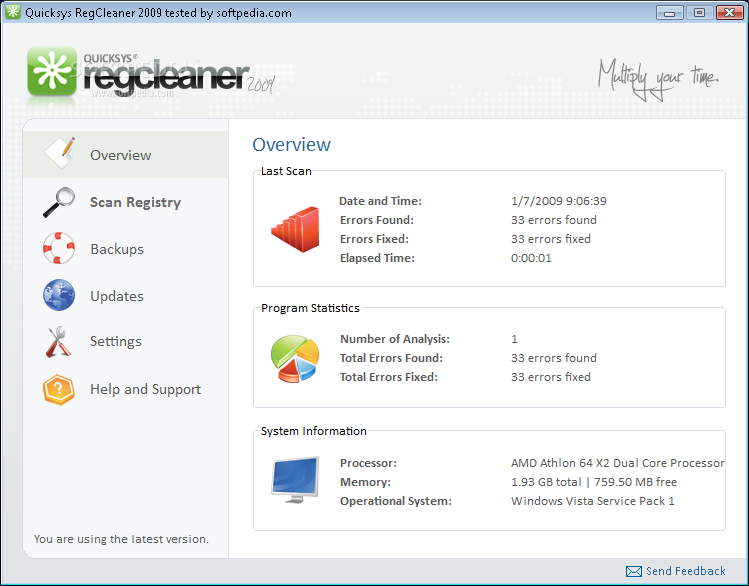Click the Send Feedback link
The image size is (749, 586).
(685, 571)
